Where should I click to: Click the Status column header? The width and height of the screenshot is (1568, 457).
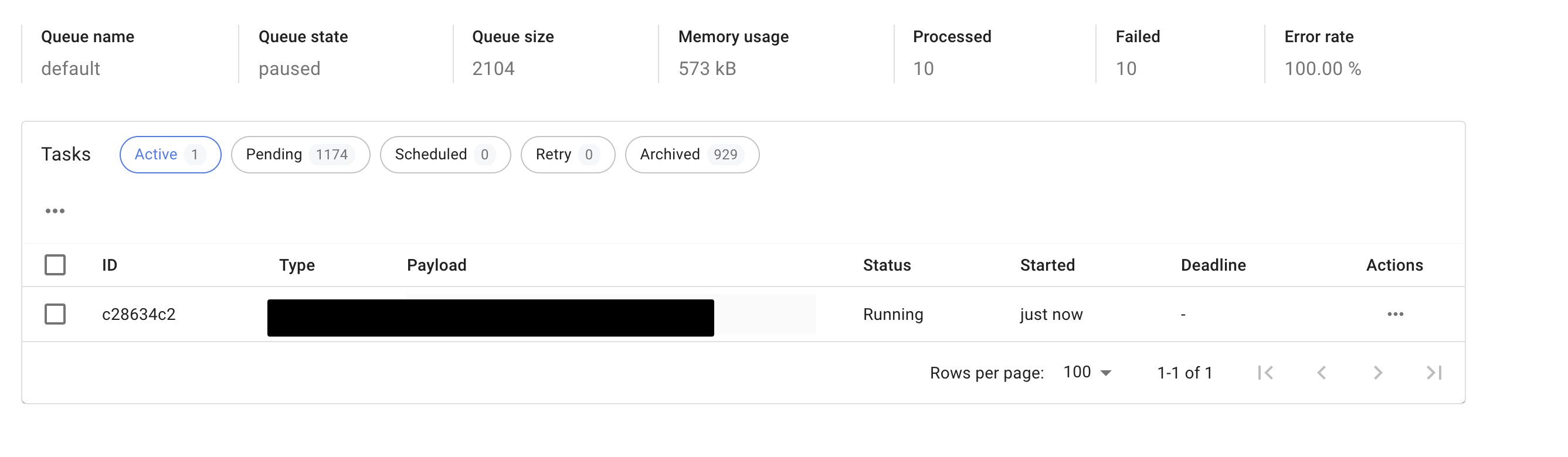886,265
